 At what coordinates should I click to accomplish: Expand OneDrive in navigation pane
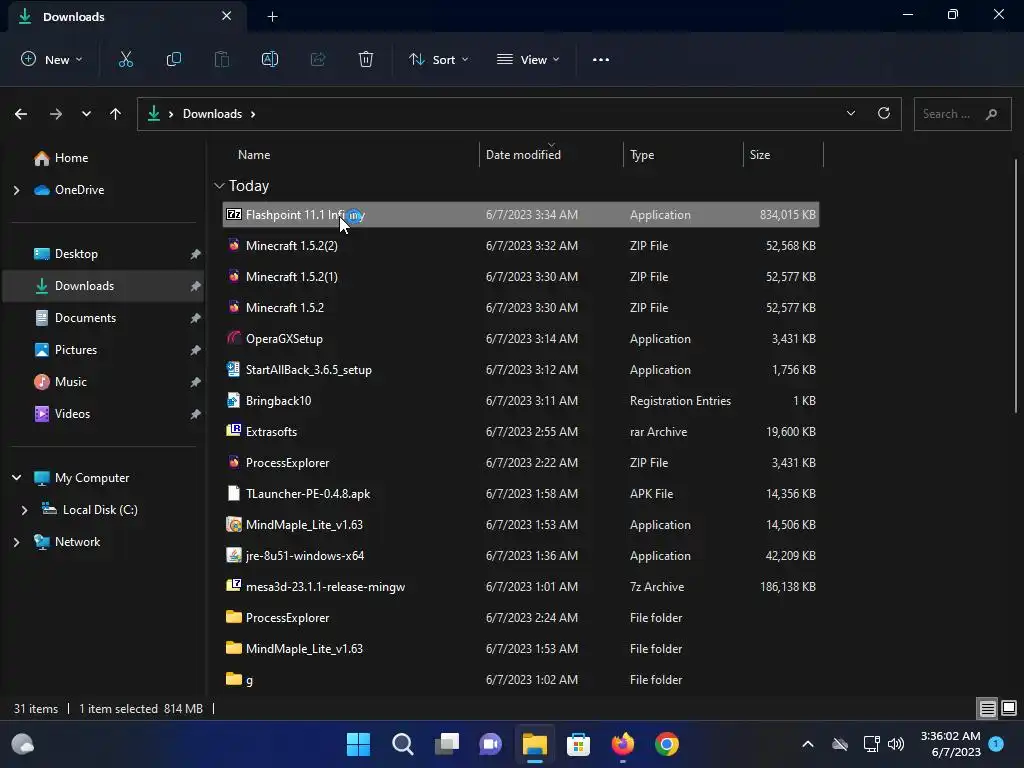pos(16,190)
